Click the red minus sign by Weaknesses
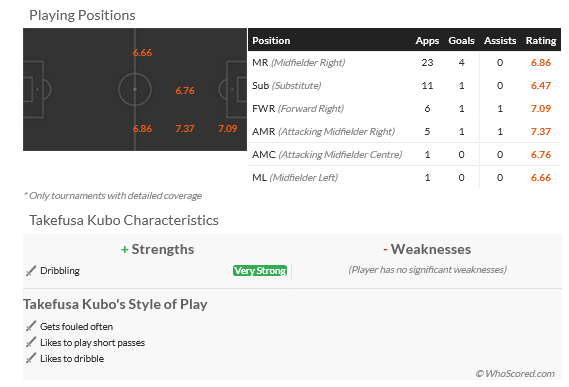 tap(385, 249)
